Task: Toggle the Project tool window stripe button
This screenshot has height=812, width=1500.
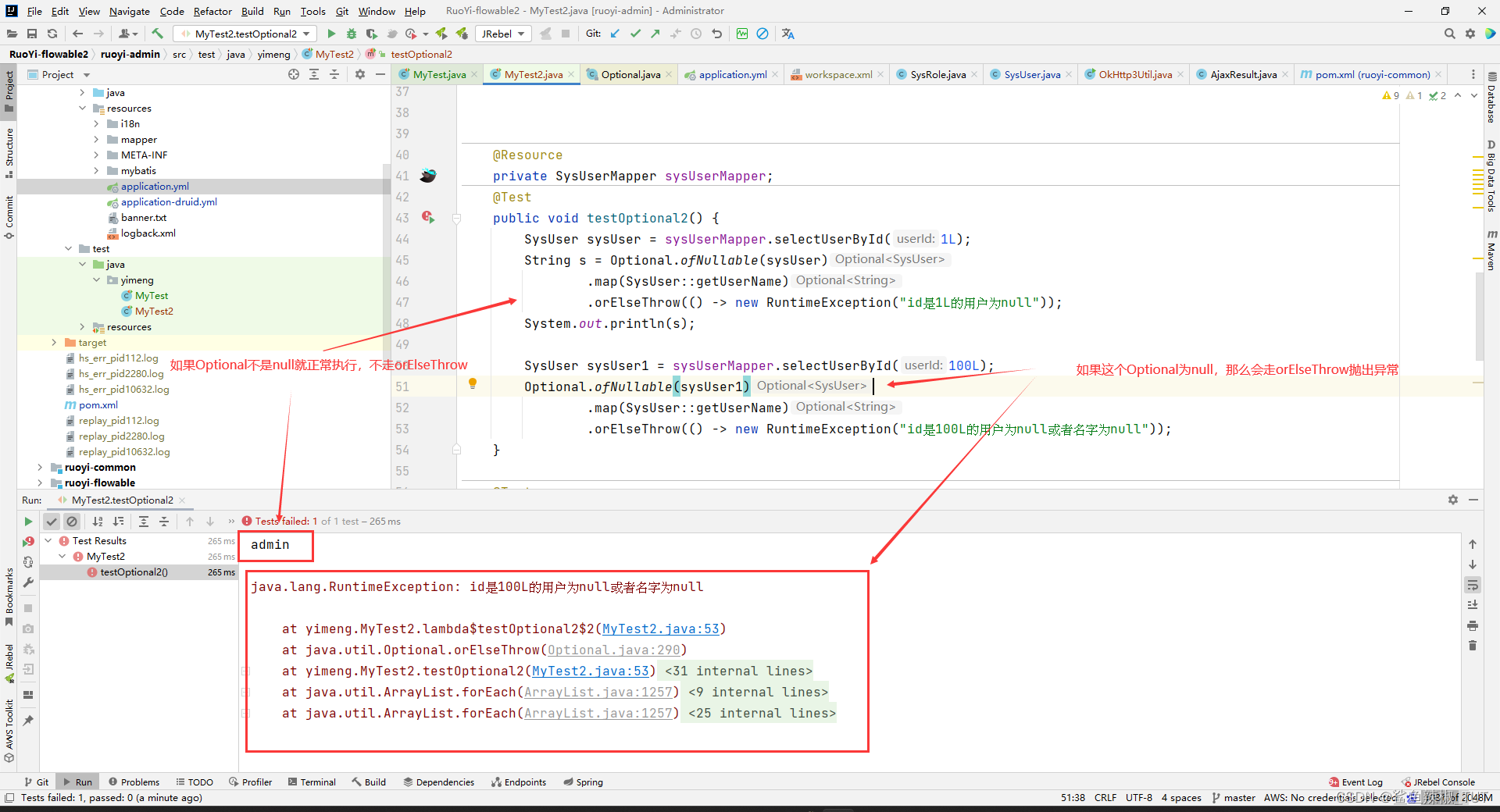Action: coord(9,91)
